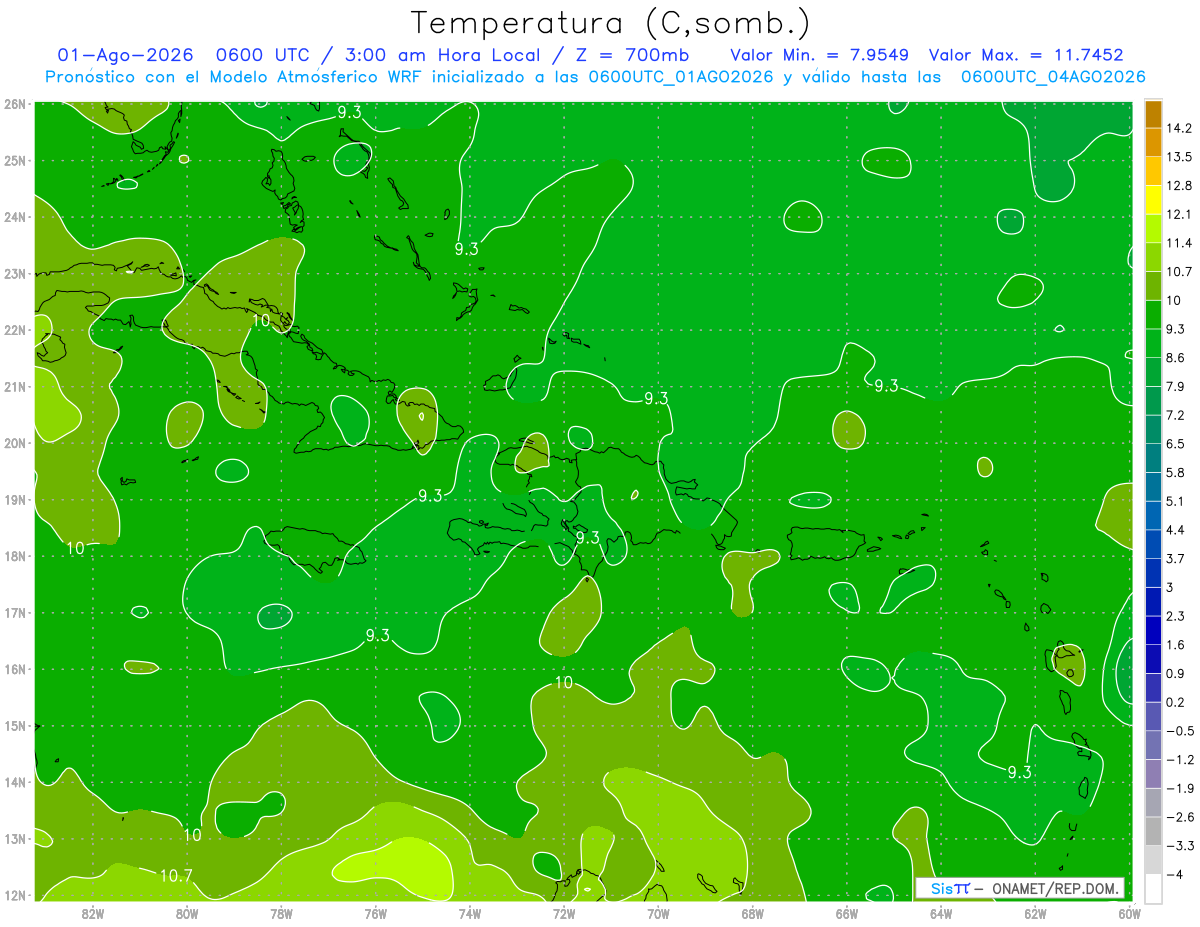The image size is (1200, 927).
Task: Click the '74W' longitude label
Action: point(469,914)
